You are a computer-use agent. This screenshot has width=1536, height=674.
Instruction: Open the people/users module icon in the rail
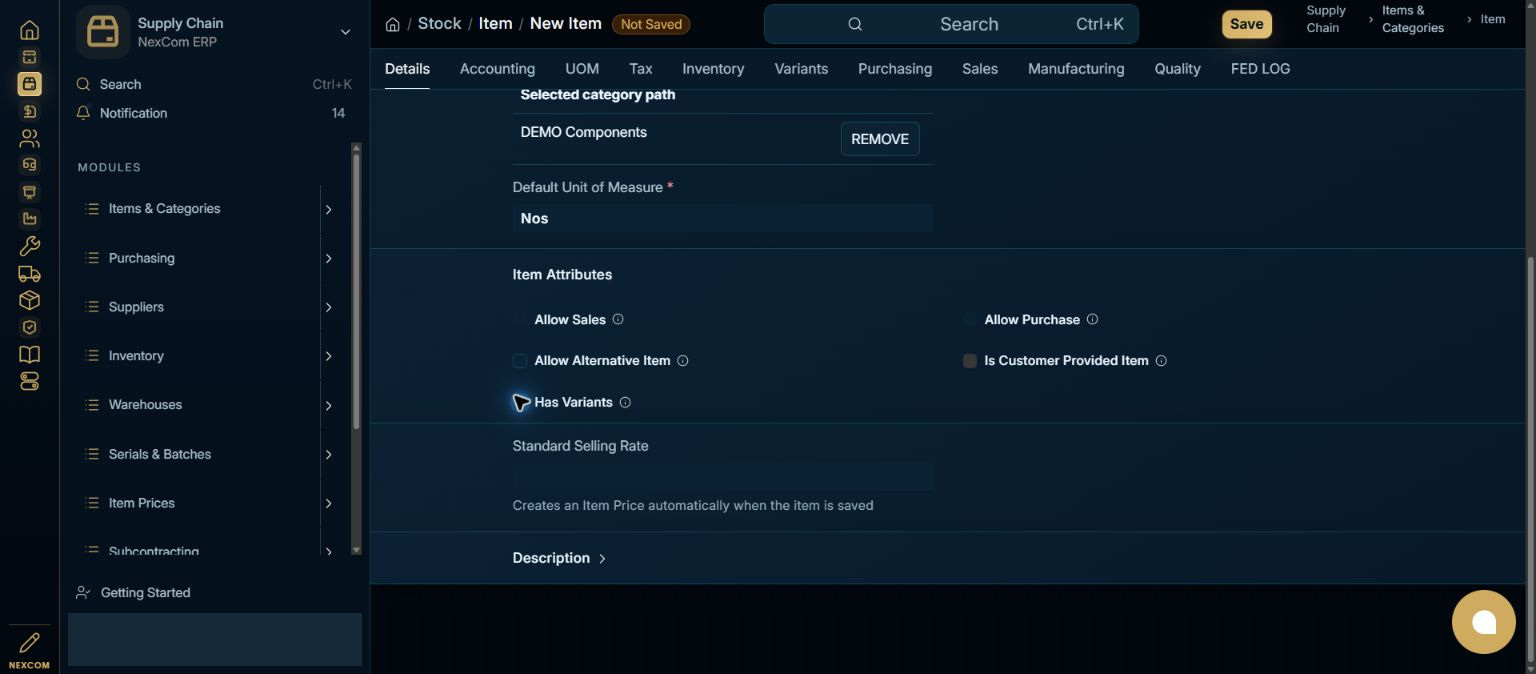[x=29, y=138]
